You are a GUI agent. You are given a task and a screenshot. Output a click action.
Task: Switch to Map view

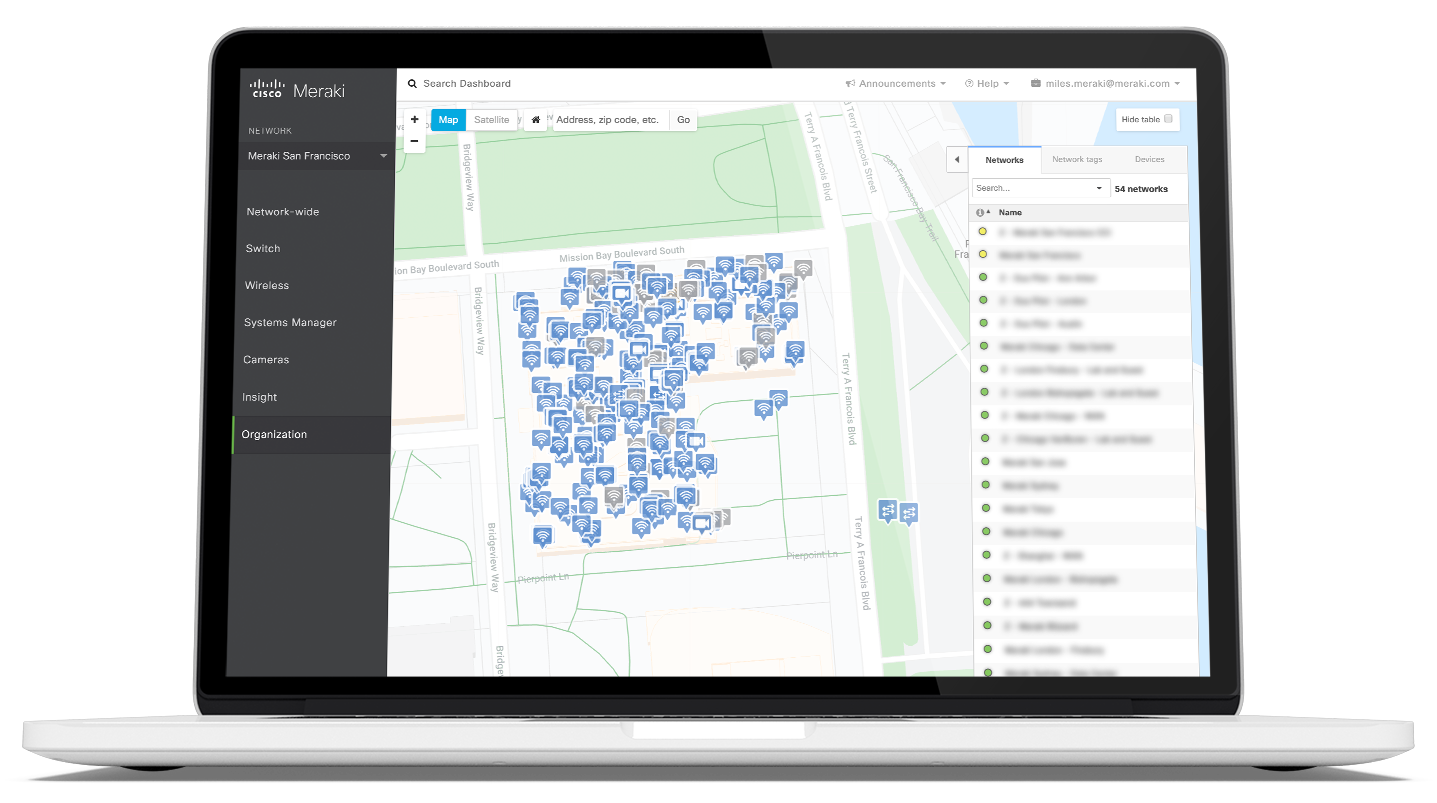[x=448, y=120]
